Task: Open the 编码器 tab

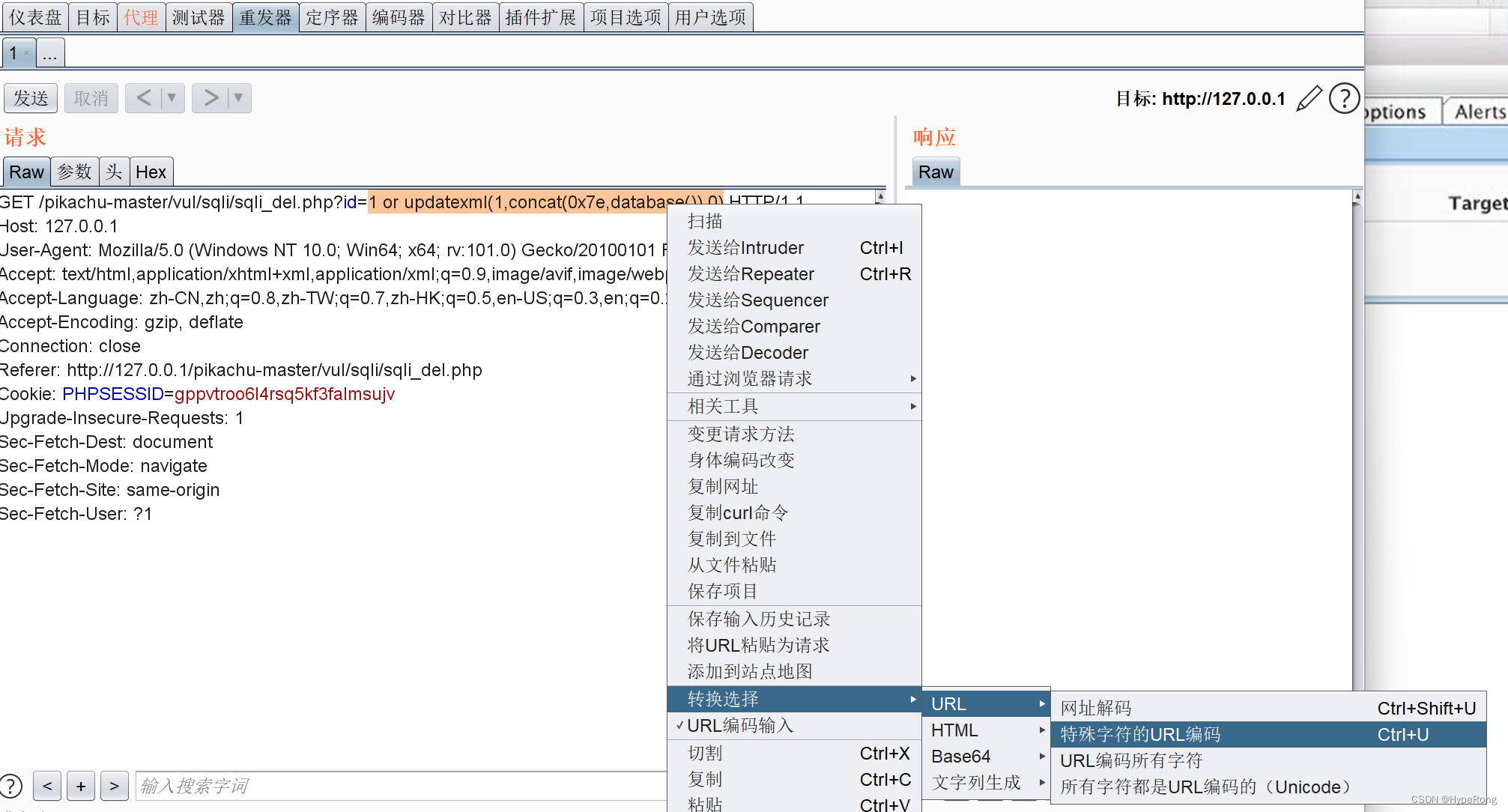Action: 399,17
